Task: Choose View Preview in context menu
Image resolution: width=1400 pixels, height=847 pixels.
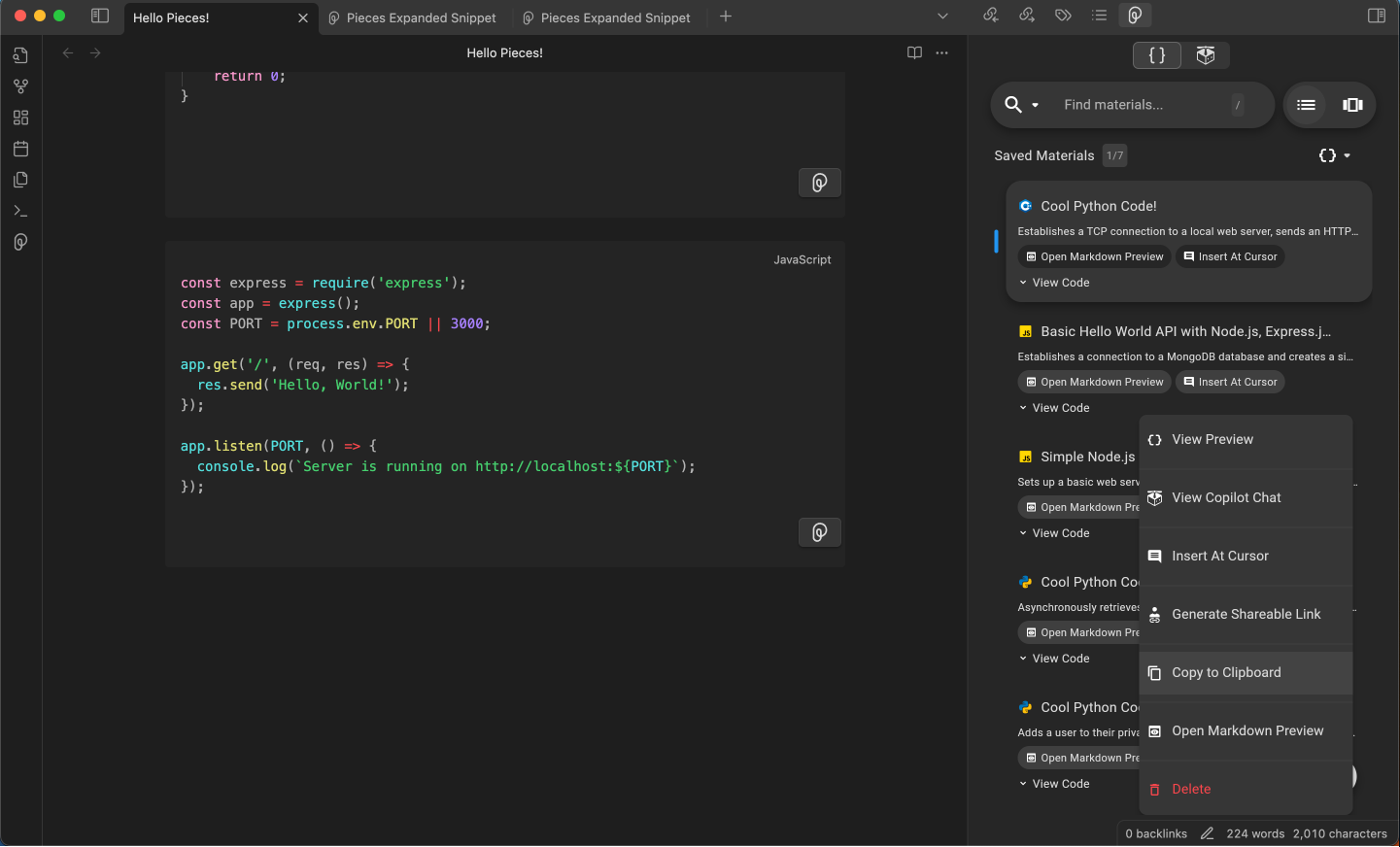Action: 1246,440
